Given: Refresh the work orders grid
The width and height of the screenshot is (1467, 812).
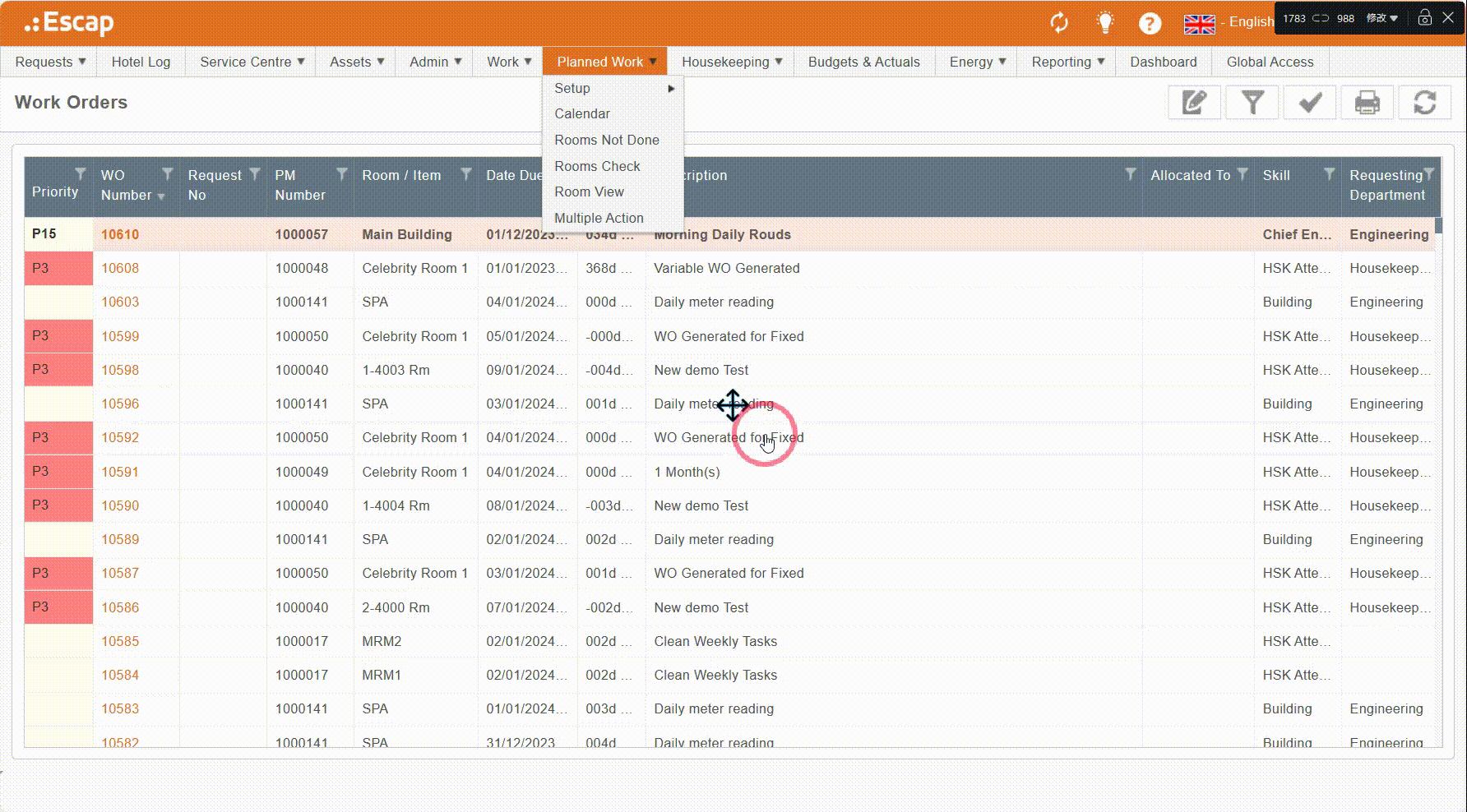Looking at the screenshot, I should click(1425, 103).
